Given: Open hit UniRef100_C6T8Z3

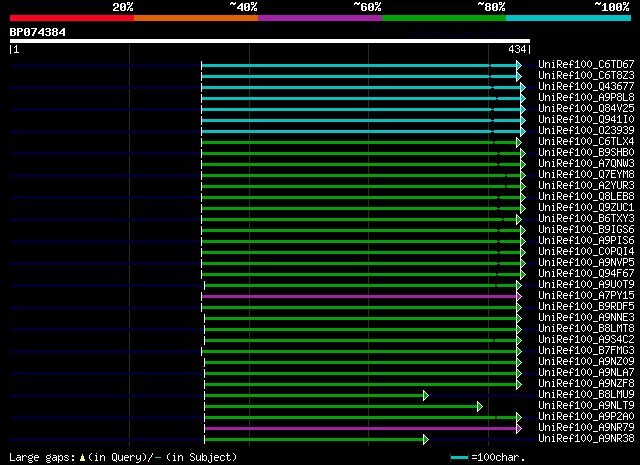Looking at the screenshot, I should (586, 76).
